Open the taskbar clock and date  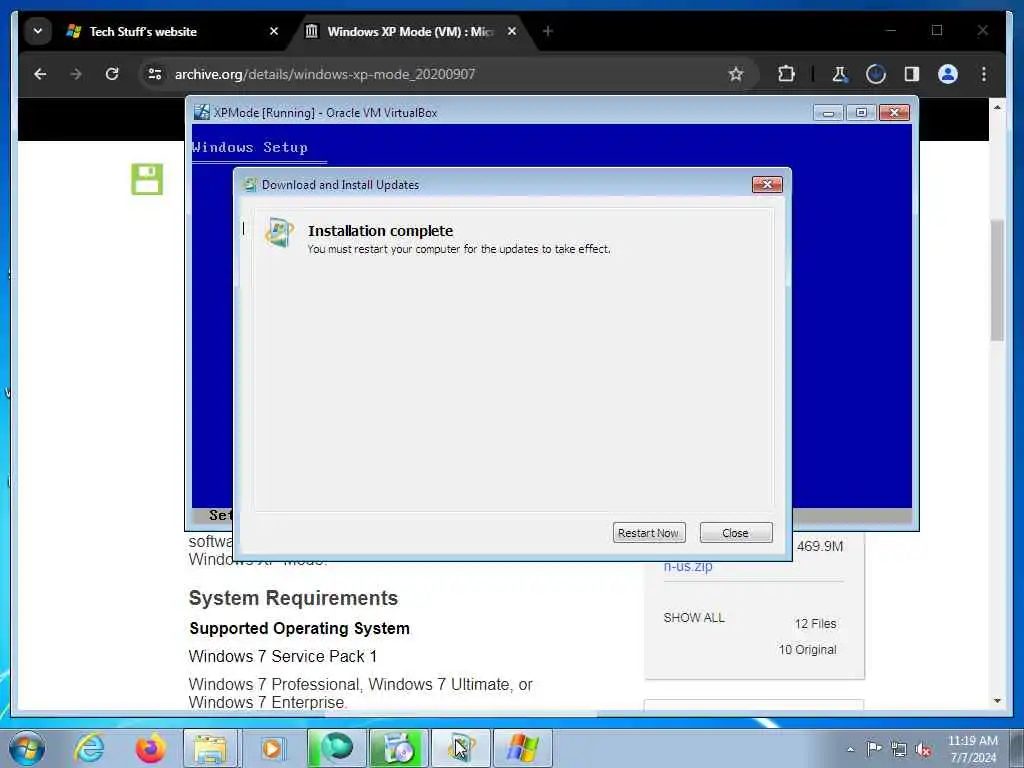pos(972,749)
